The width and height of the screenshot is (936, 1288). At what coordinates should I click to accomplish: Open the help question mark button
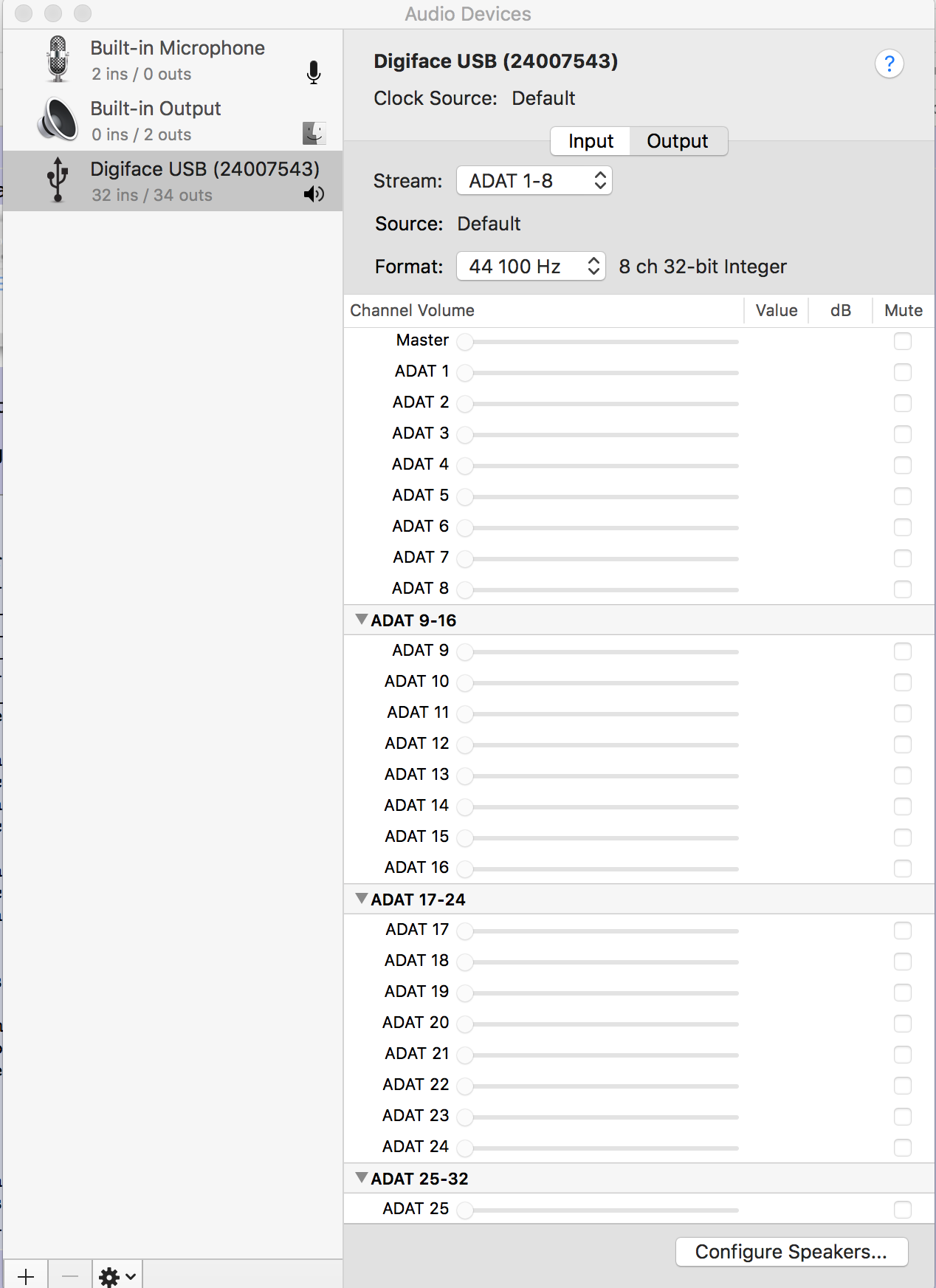click(889, 64)
